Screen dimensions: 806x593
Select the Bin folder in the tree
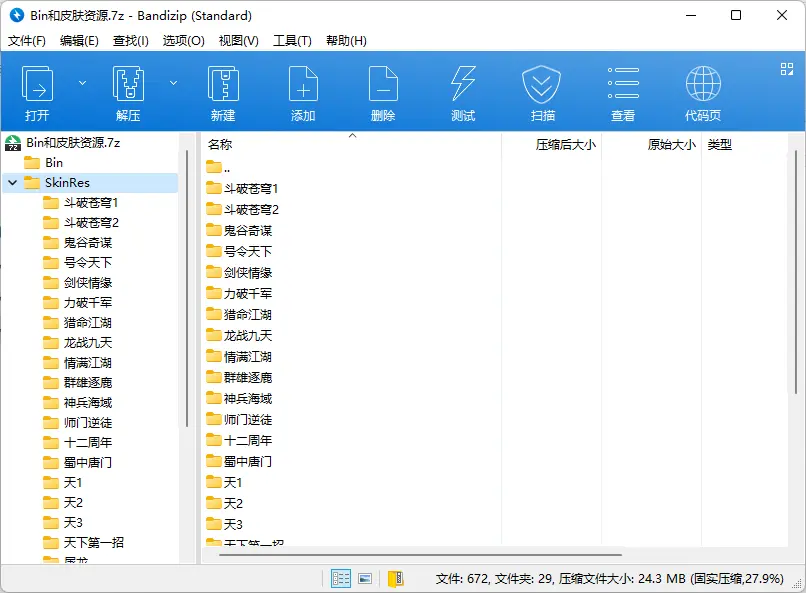(x=54, y=162)
